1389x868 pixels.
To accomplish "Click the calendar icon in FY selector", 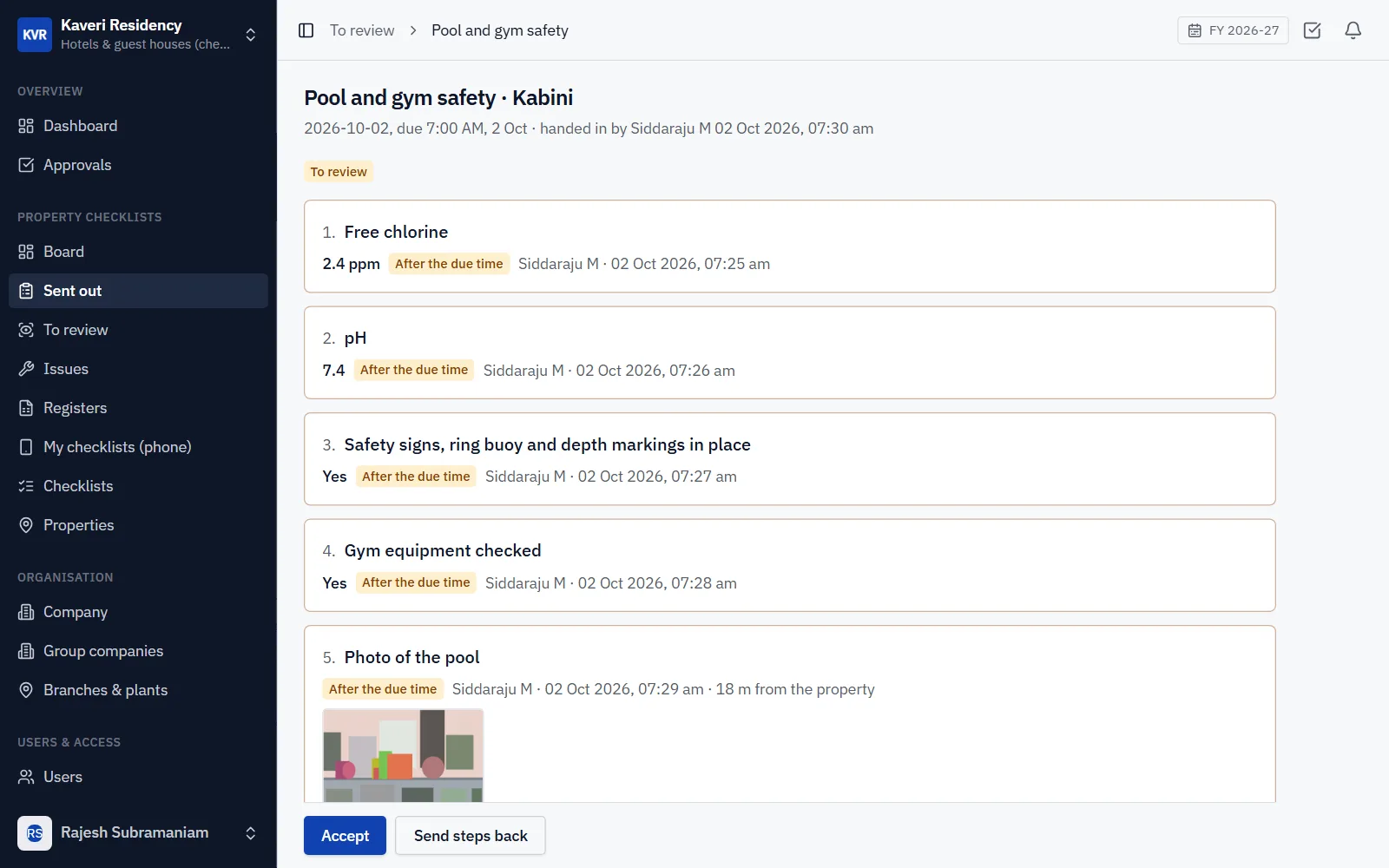I will [x=1195, y=30].
